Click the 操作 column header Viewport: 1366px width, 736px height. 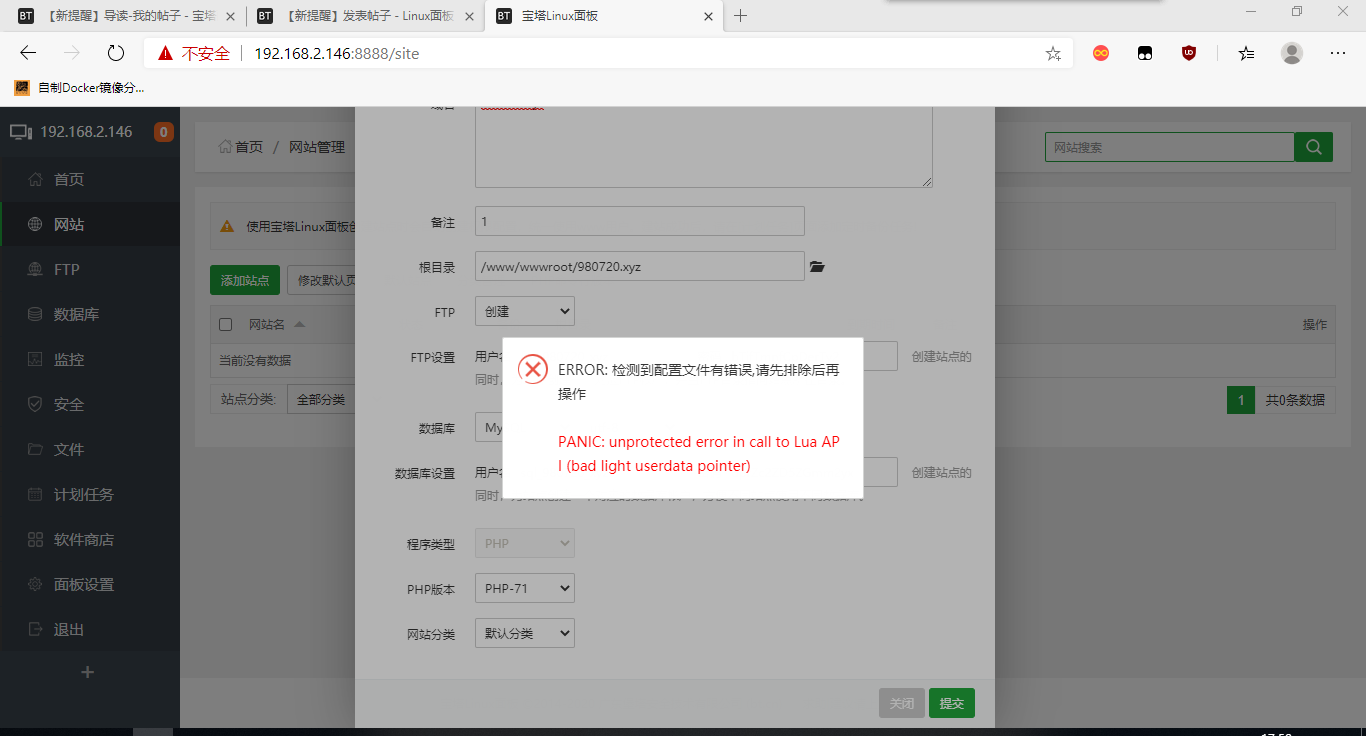(x=1314, y=324)
